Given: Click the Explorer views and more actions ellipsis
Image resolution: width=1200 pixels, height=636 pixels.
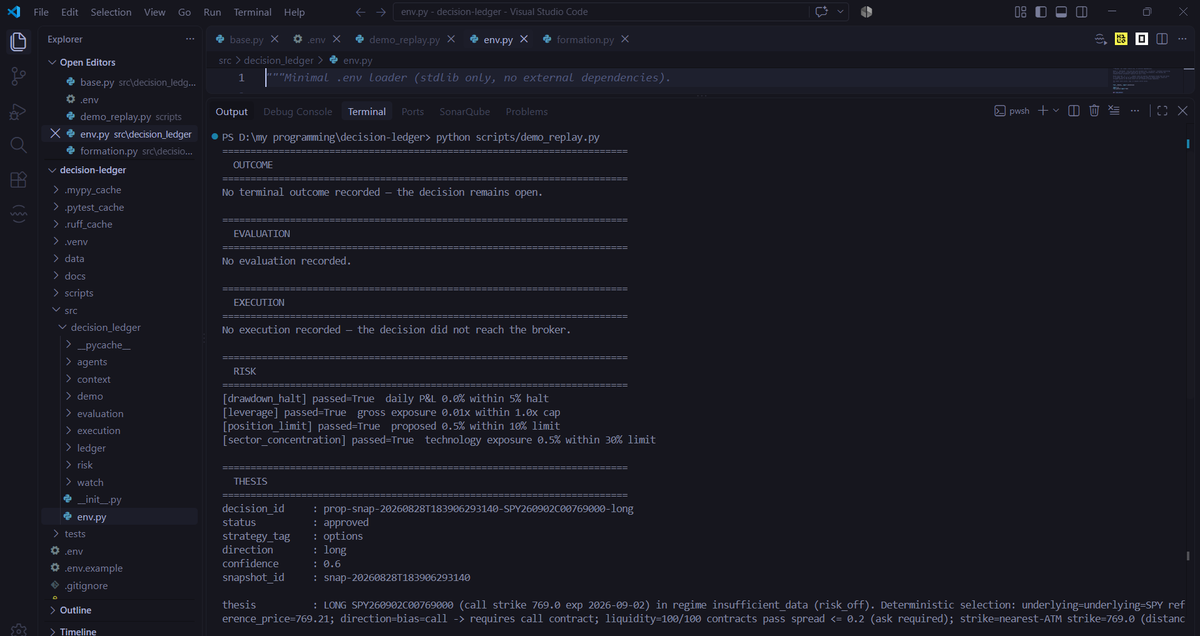Looking at the screenshot, I should [190, 39].
